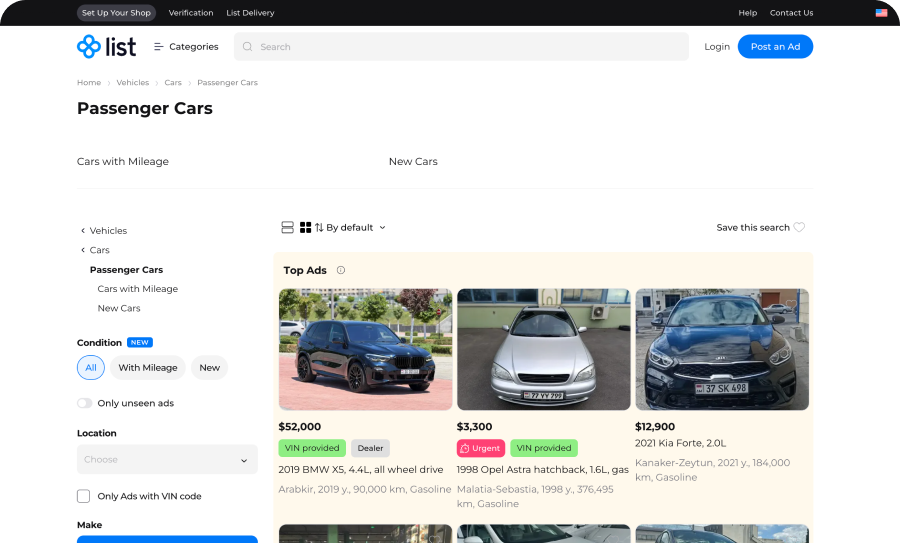Go to Home breadcrumb

point(89,83)
